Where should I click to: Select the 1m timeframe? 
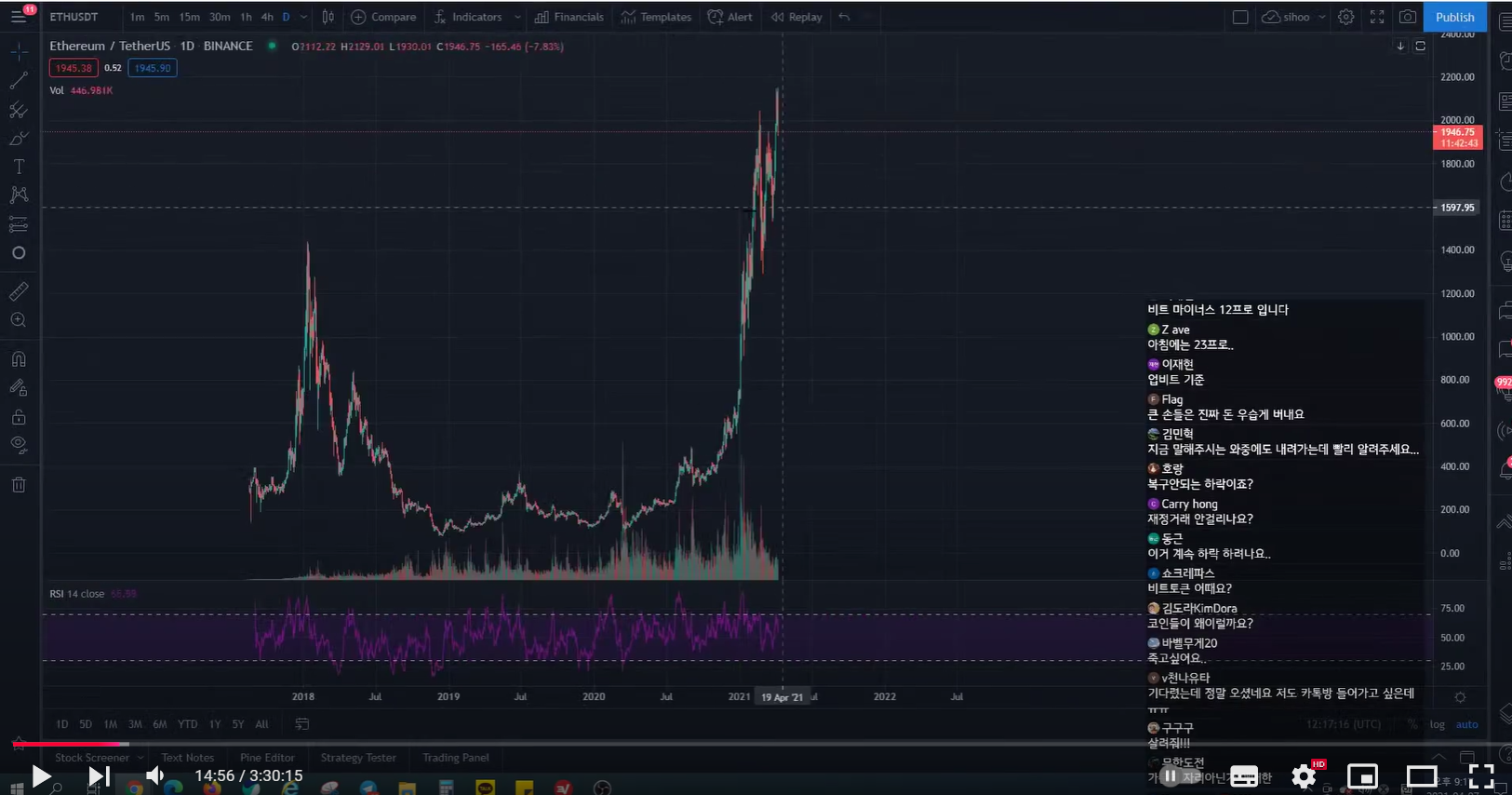137,17
